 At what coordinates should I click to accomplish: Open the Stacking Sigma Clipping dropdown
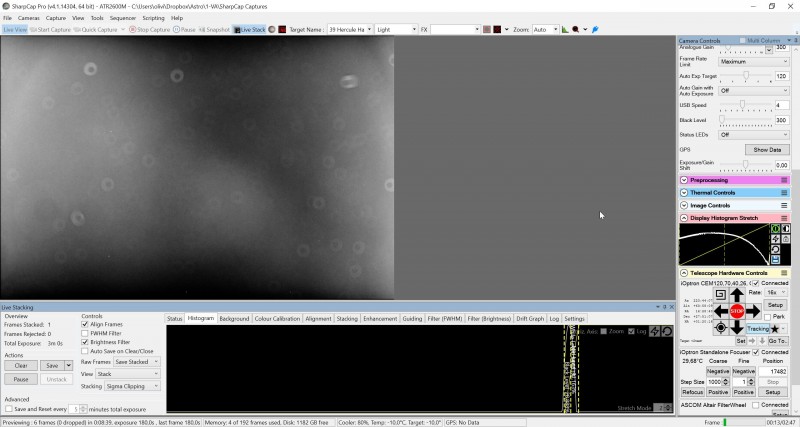pos(133,386)
